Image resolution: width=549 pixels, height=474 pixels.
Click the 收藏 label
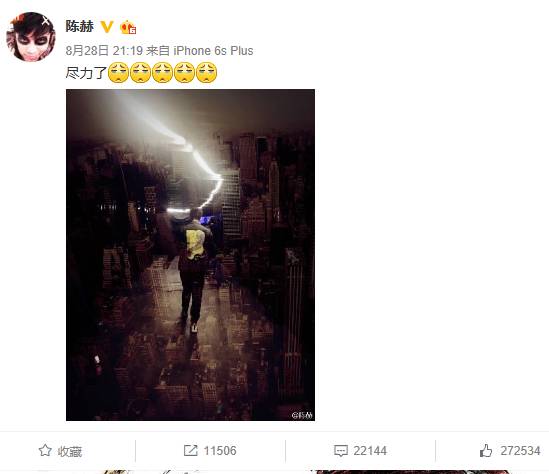tap(70, 451)
